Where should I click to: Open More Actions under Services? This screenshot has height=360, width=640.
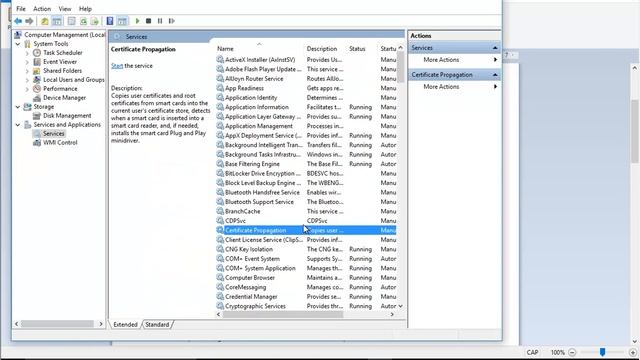454,60
